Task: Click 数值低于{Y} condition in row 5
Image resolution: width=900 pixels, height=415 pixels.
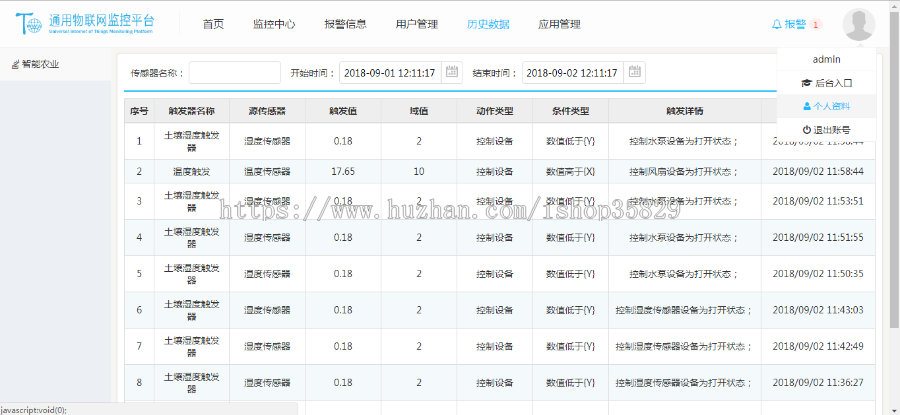Action: [571, 273]
